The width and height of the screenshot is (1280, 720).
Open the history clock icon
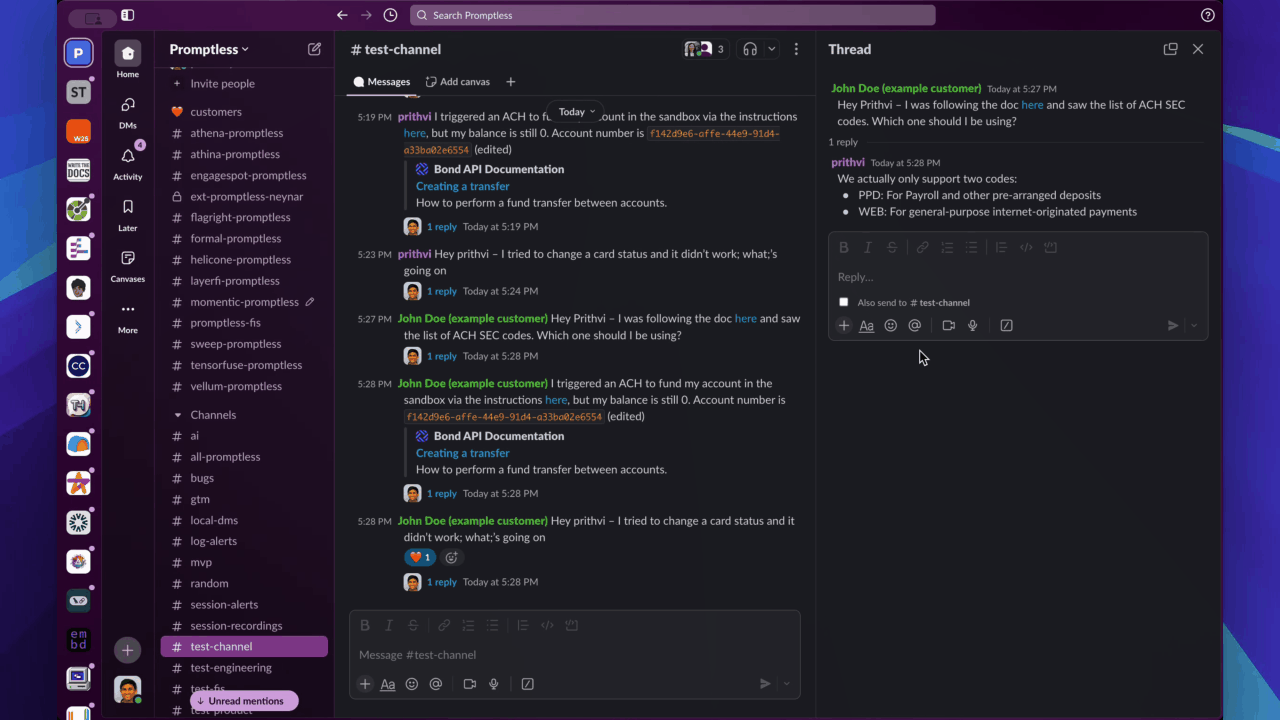390,15
